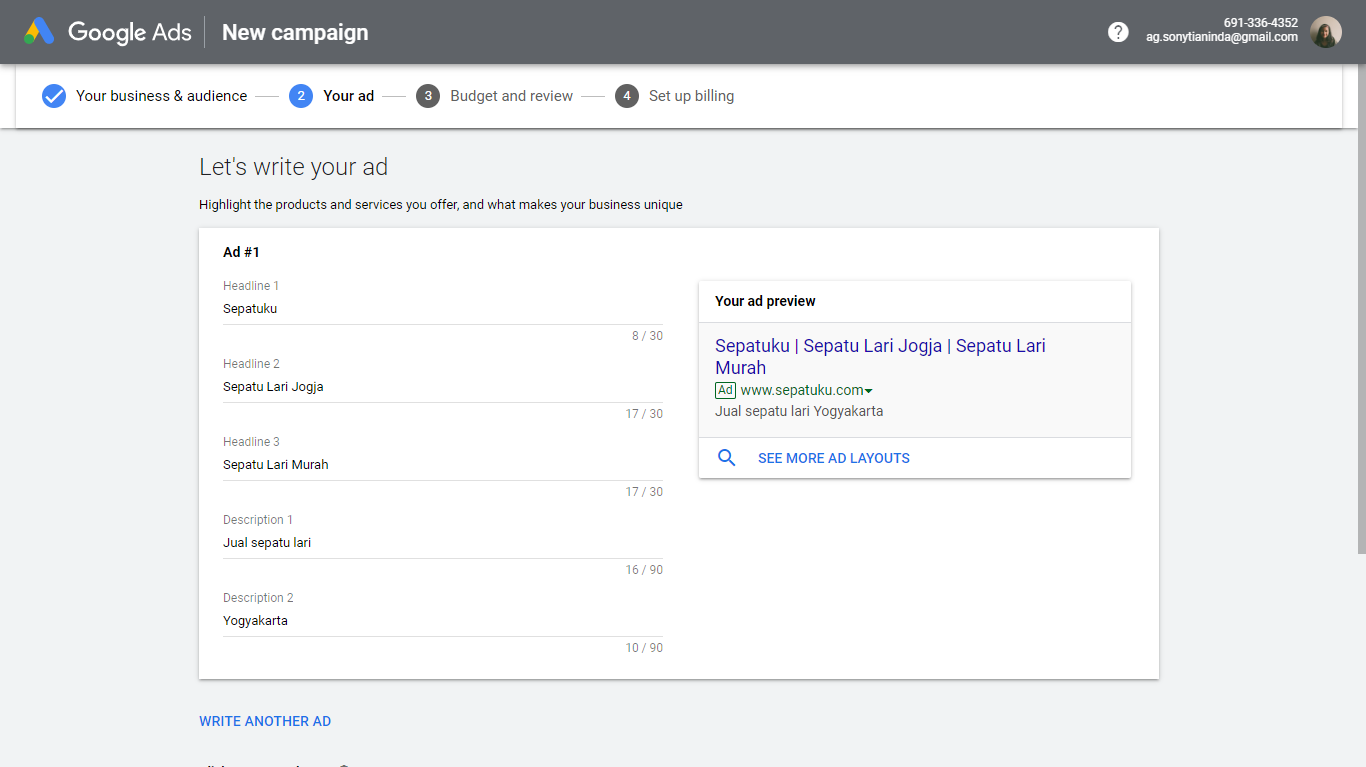This screenshot has width=1366, height=767.
Task: Edit Description 2 field Yogyakarta
Action: [x=443, y=621]
